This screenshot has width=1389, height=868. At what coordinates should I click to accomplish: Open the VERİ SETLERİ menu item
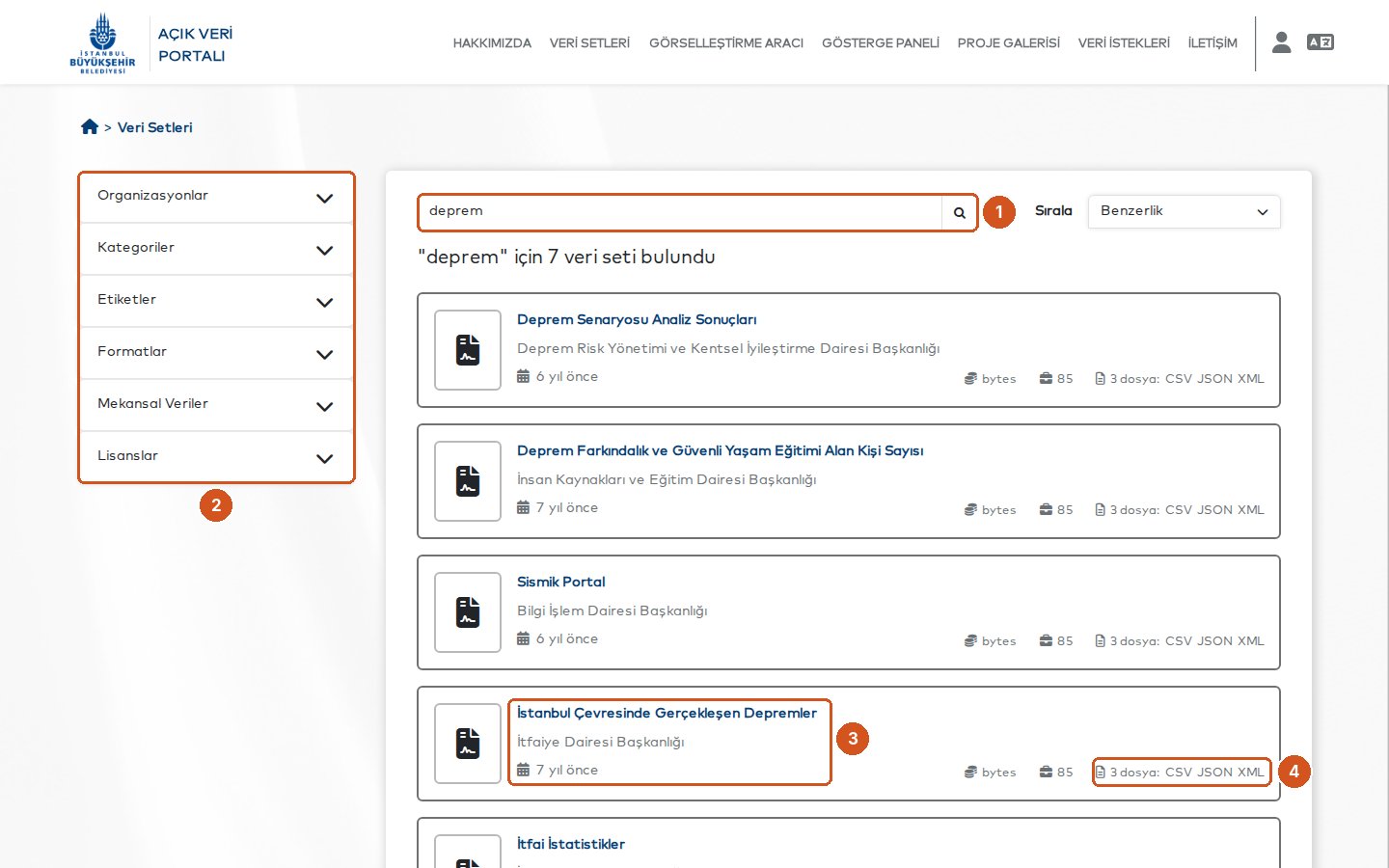point(589,43)
